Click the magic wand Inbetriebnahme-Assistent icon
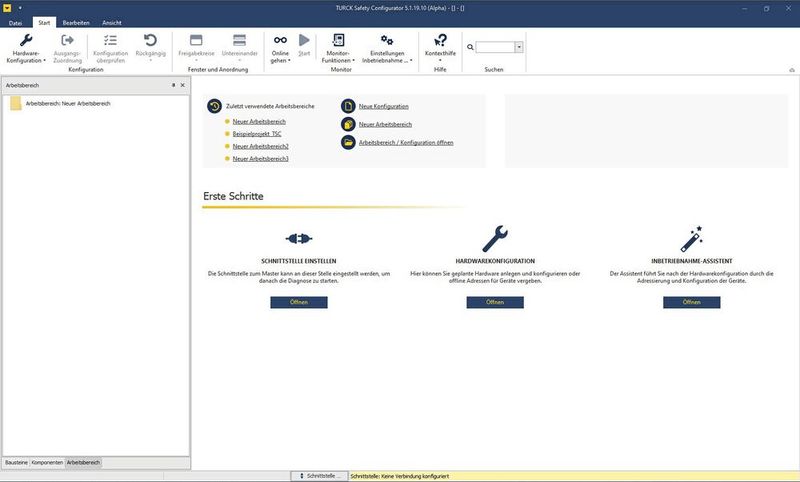Viewport: 800px width, 482px height. (692, 239)
